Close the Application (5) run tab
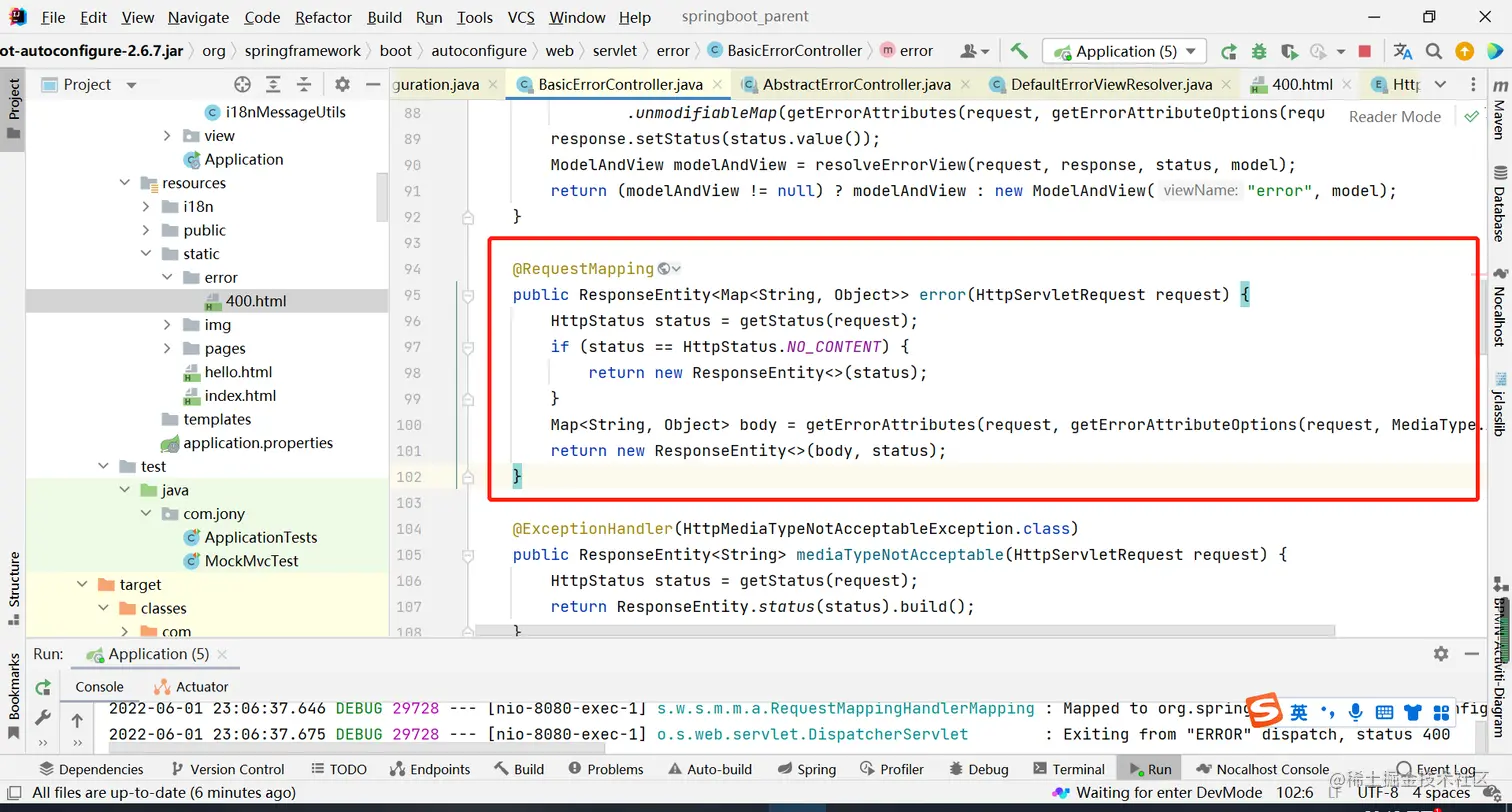Viewport: 1512px width, 812px height. [x=223, y=655]
